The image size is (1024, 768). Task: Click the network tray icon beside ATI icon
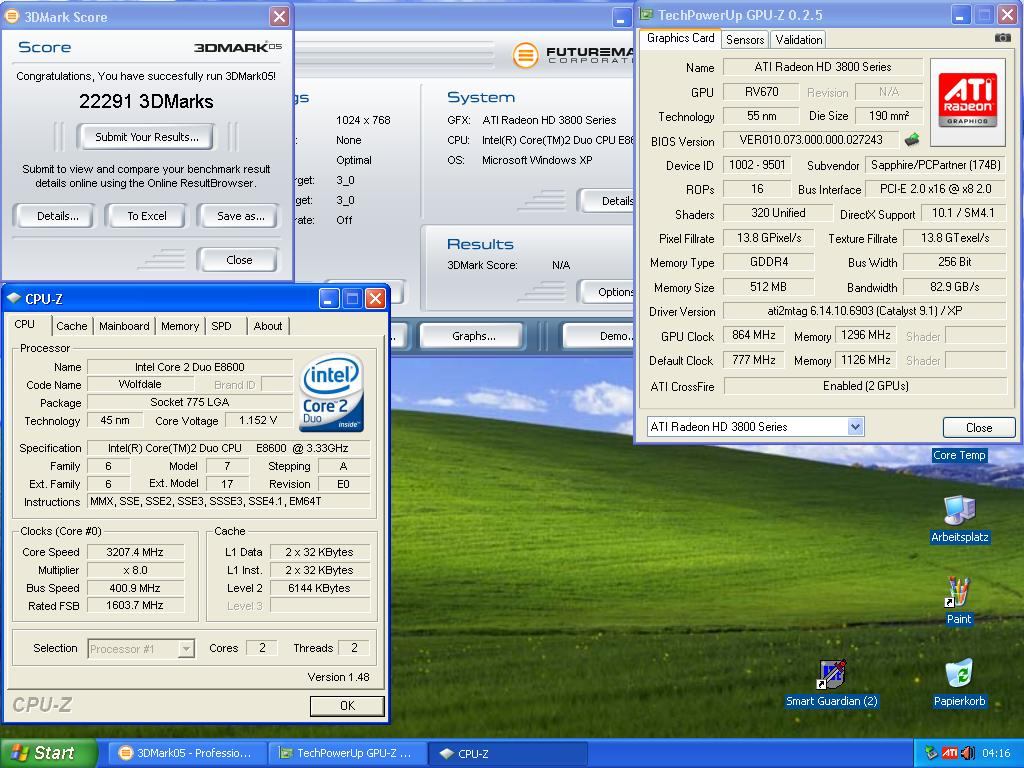coord(932,753)
